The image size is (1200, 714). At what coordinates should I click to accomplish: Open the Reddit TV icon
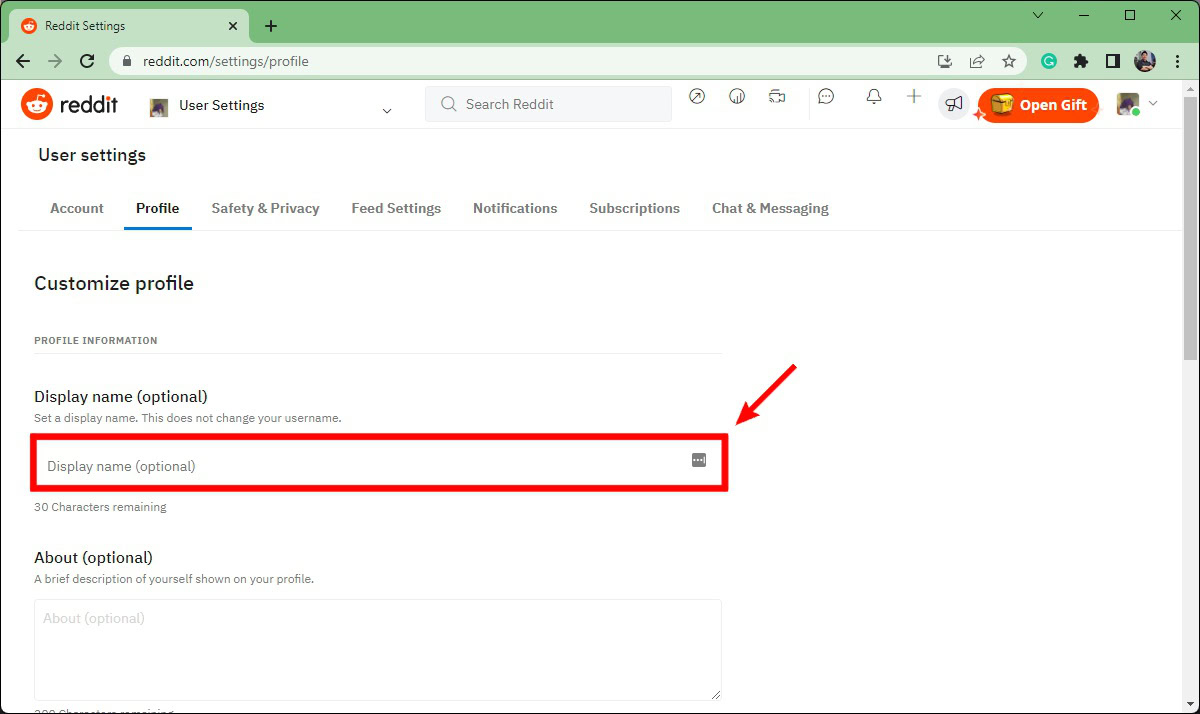tap(777, 96)
